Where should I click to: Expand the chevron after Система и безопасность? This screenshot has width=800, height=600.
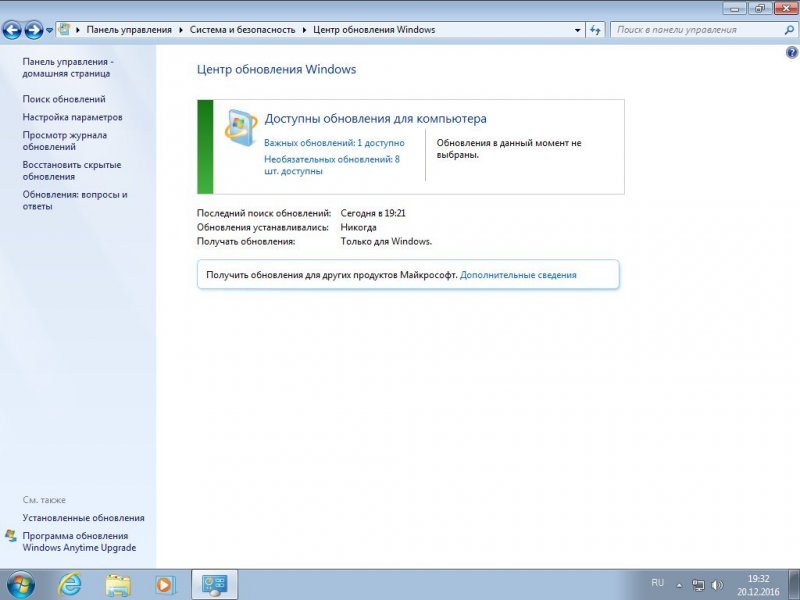point(305,30)
